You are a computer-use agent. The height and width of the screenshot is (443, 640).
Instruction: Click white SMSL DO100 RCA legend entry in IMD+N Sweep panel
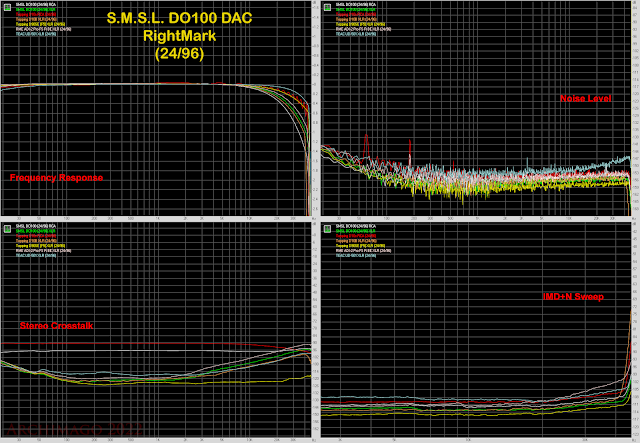pos(356,226)
